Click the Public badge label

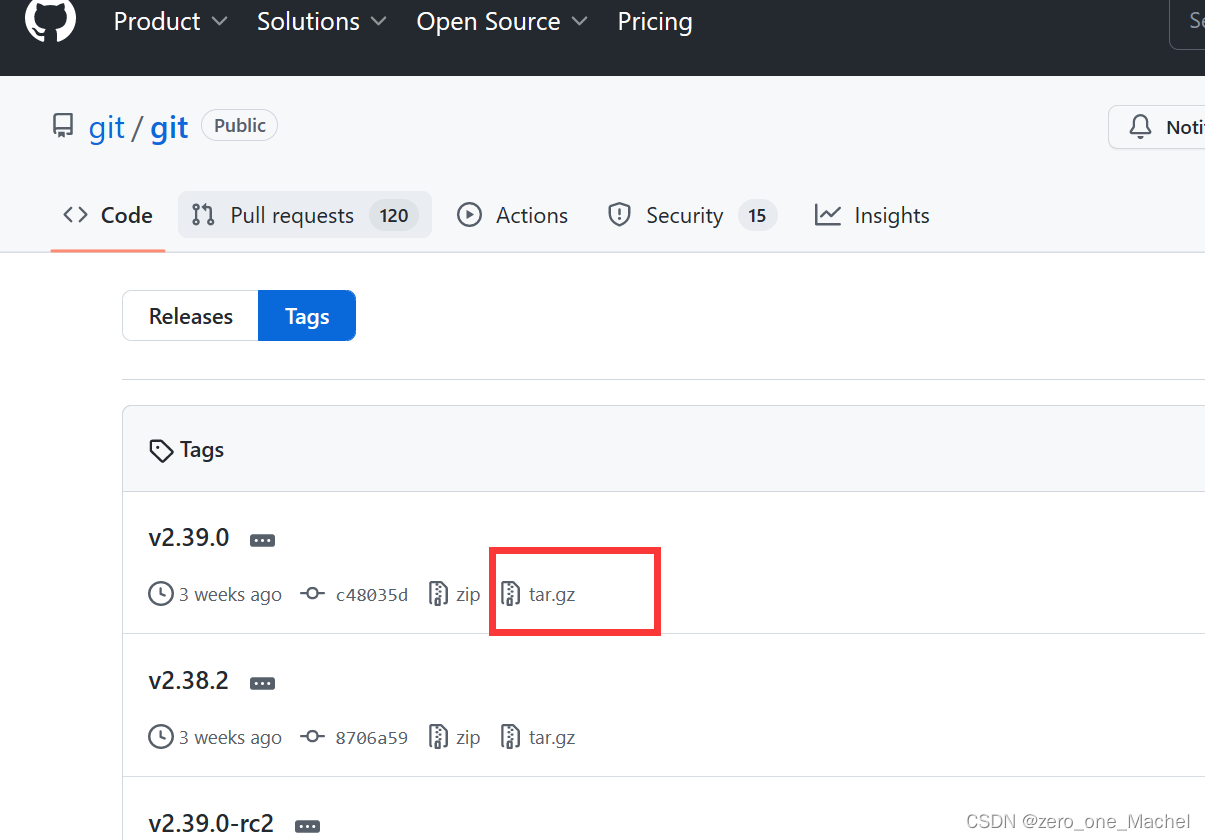coord(240,125)
